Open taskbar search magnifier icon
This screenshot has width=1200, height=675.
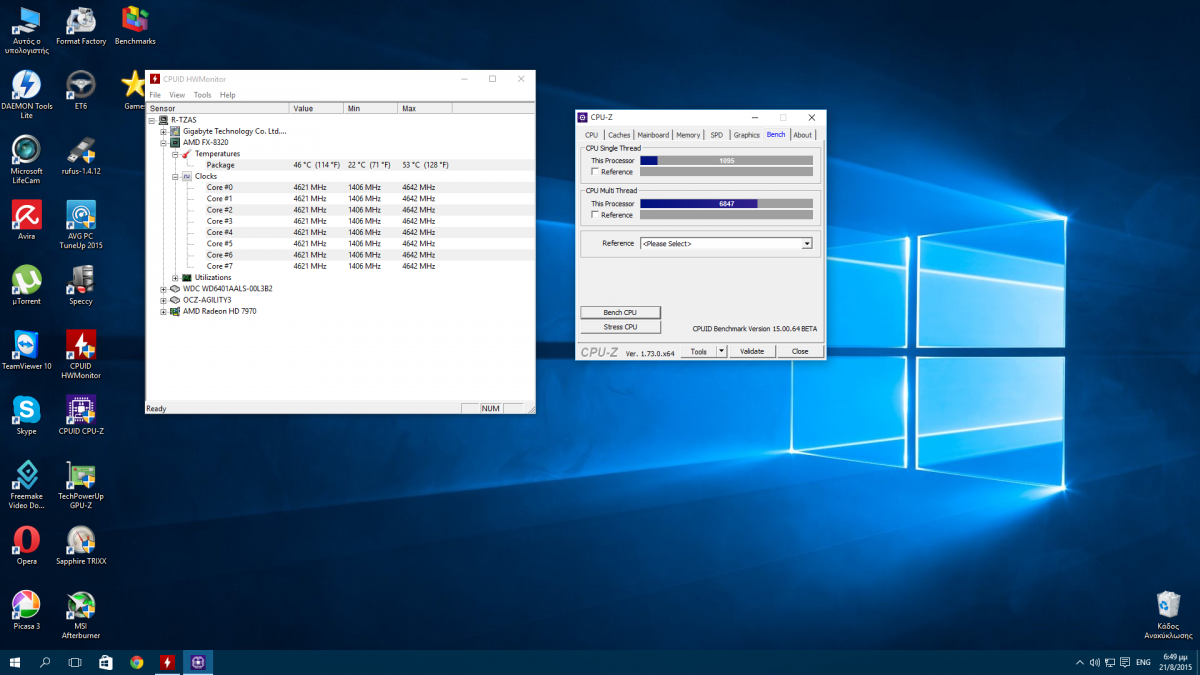tap(45, 662)
